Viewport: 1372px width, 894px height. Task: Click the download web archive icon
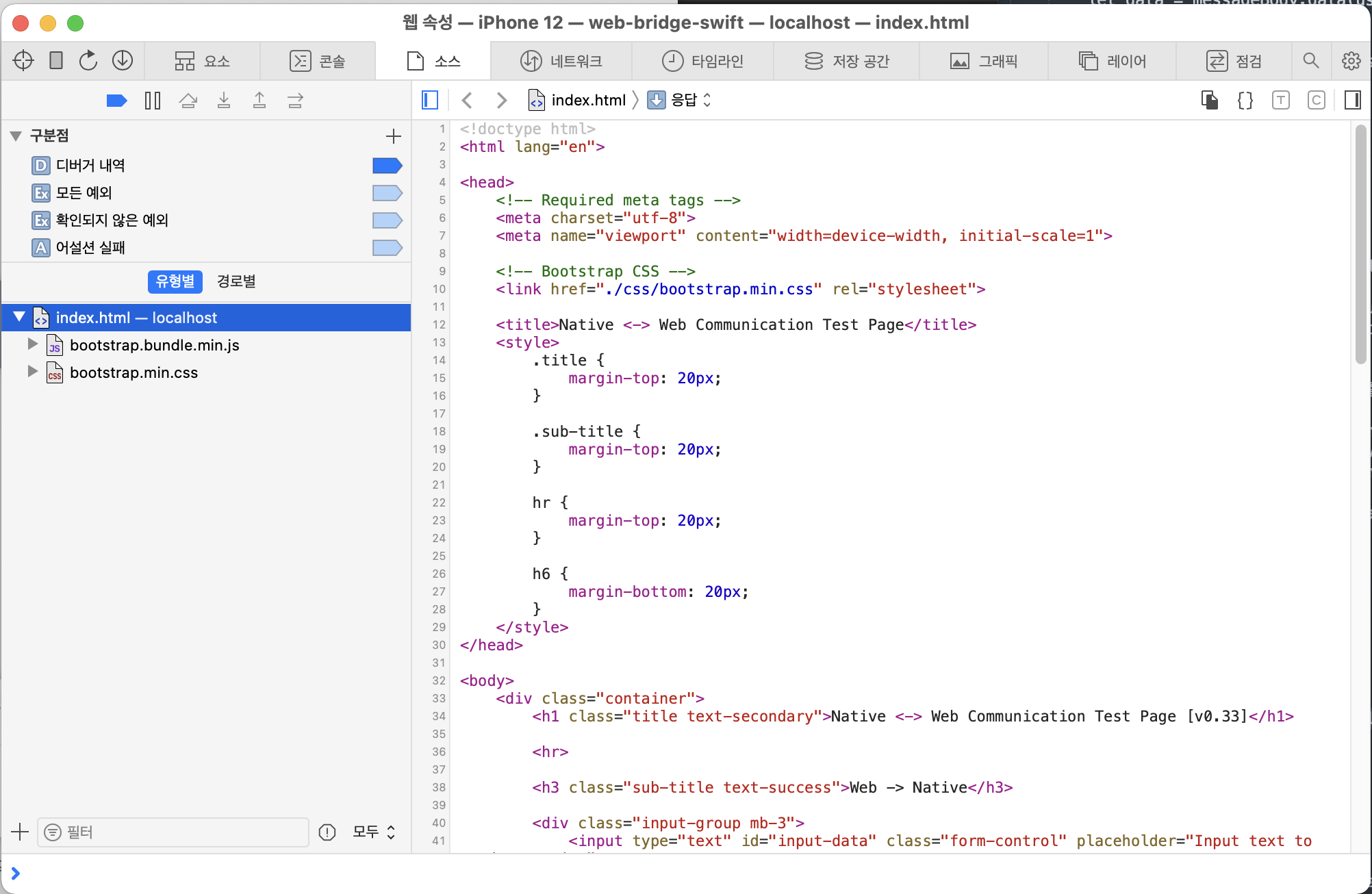(123, 61)
